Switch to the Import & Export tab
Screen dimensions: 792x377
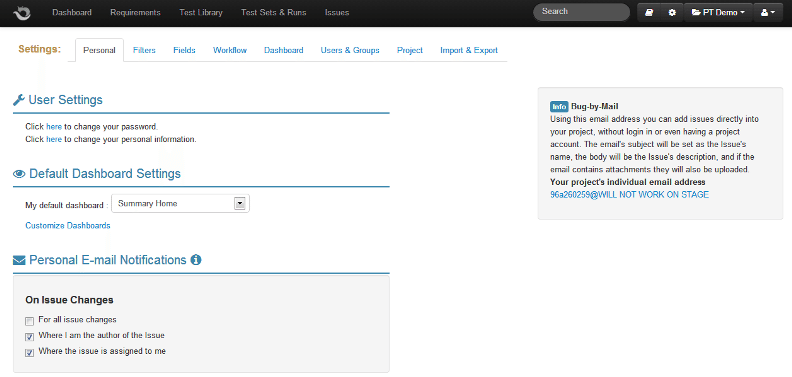(x=469, y=50)
